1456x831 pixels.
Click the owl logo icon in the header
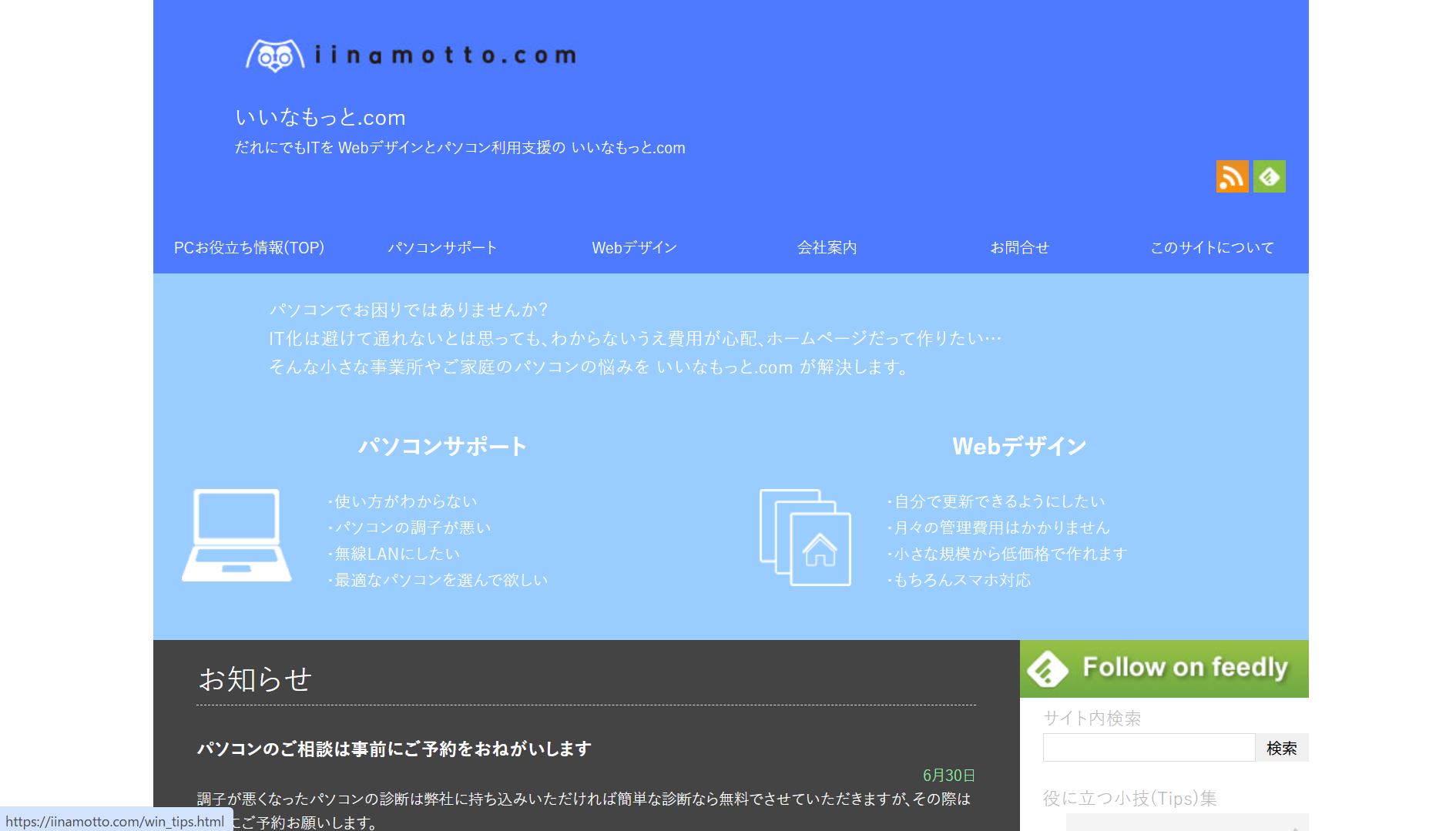[x=274, y=55]
